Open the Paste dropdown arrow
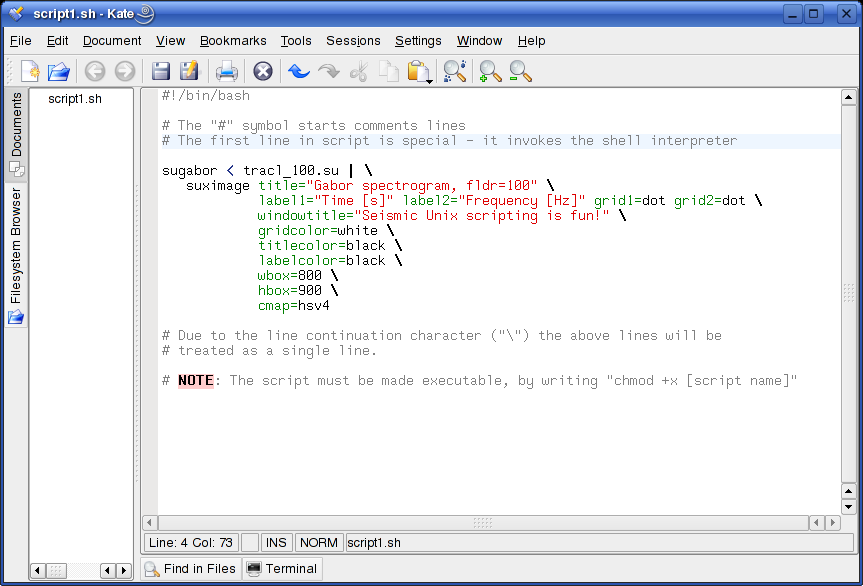This screenshot has height=586, width=863. point(430,81)
